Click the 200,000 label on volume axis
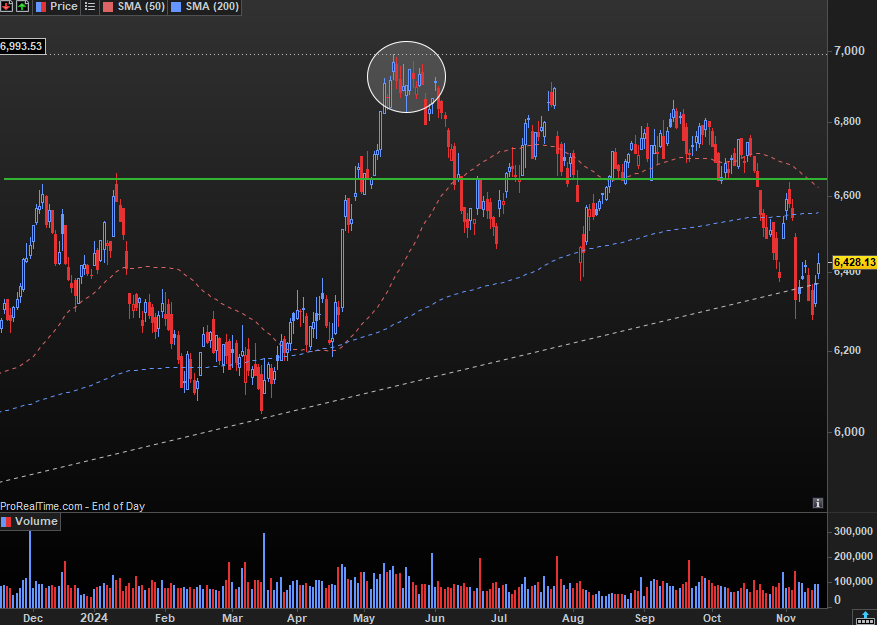This screenshot has height=625, width=877. point(853,556)
